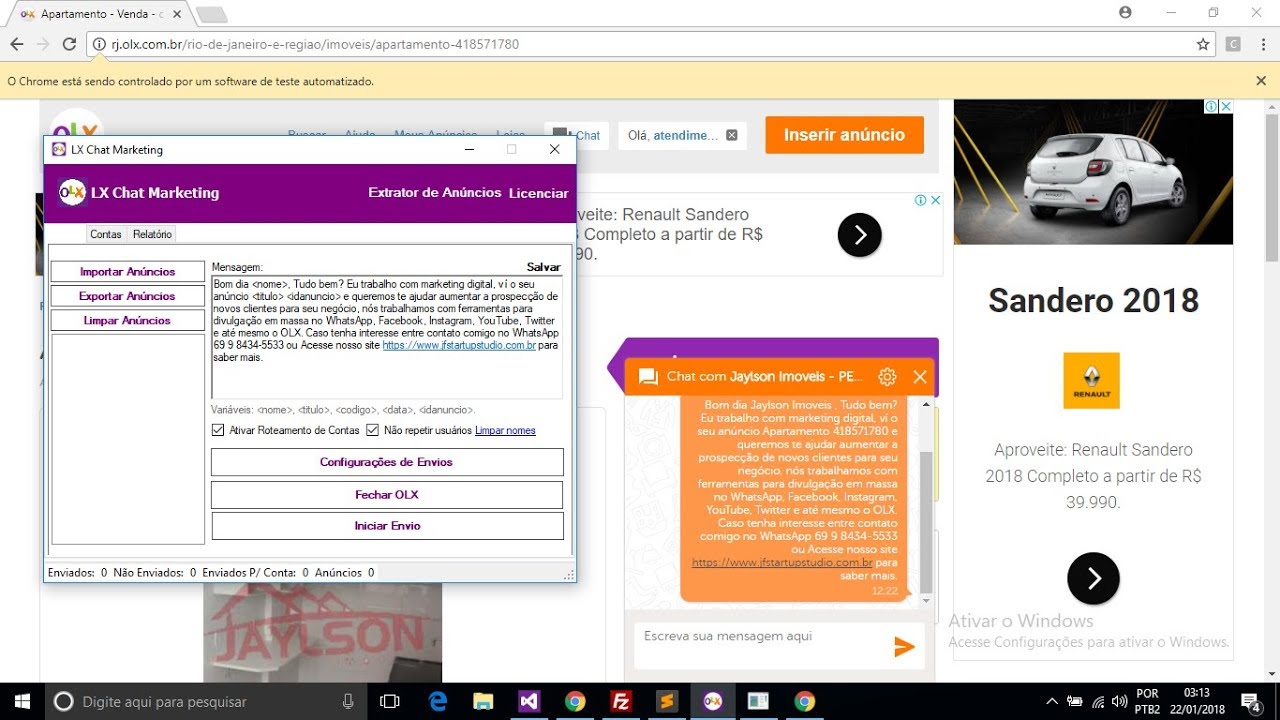Click the Chrome back arrow
The height and width of the screenshot is (720, 1280).
point(16,44)
